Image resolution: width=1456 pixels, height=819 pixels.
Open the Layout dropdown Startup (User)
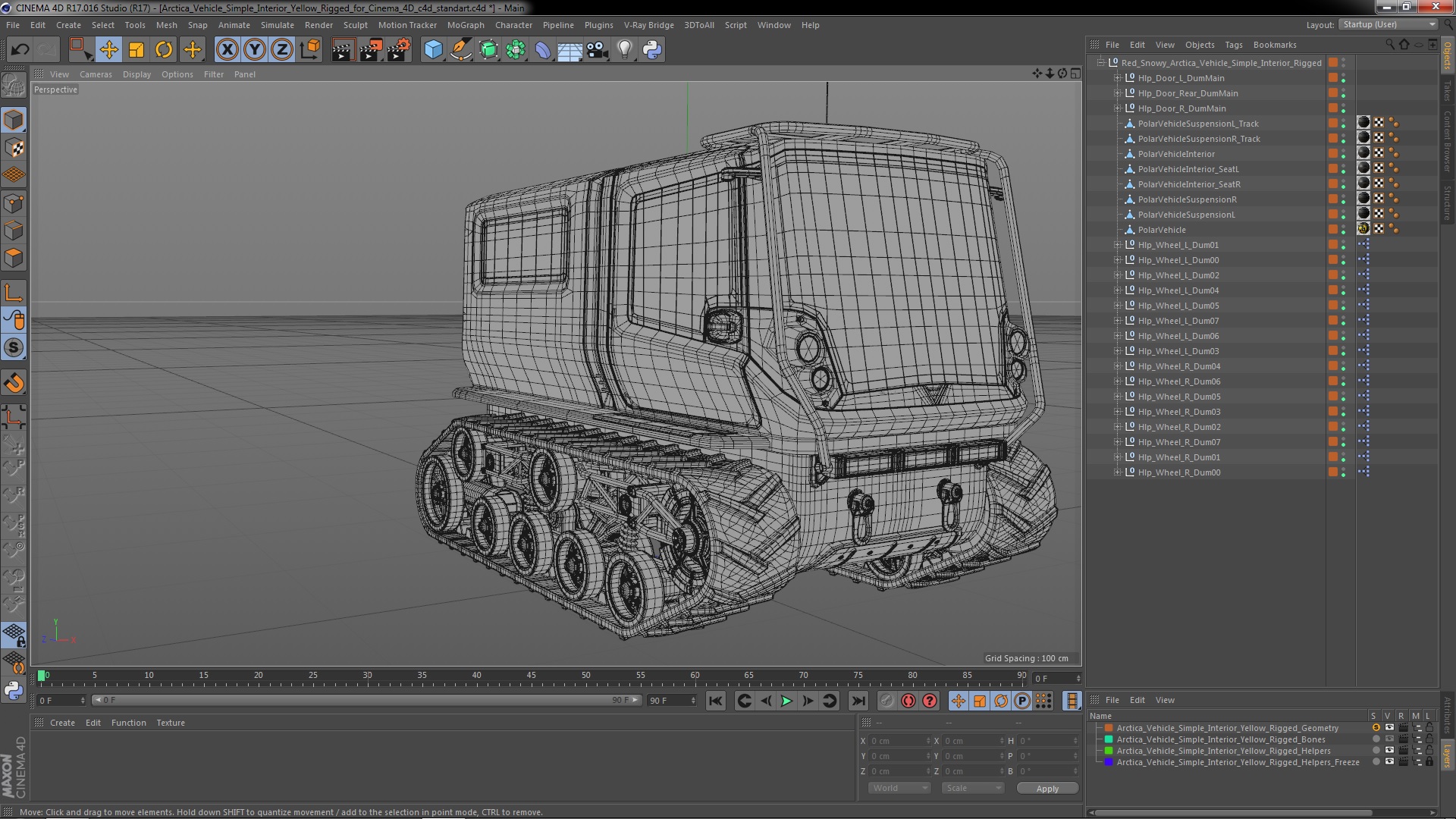point(1387,25)
